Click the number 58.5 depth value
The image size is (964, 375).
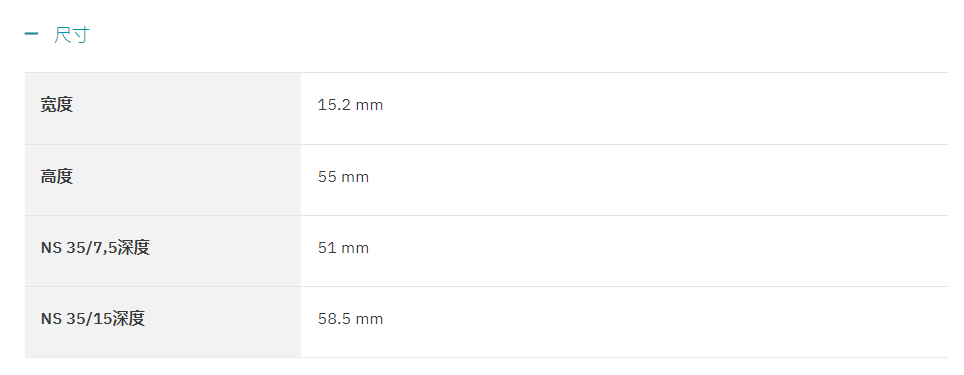tap(334, 319)
